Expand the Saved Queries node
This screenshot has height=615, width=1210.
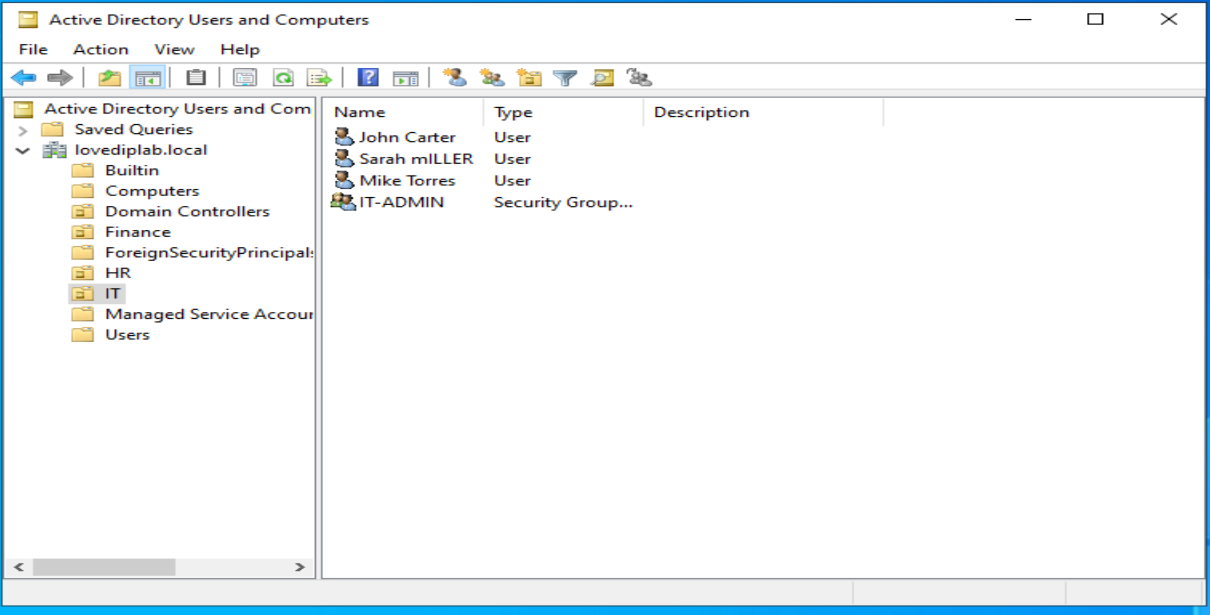pyautogui.click(x=22, y=130)
